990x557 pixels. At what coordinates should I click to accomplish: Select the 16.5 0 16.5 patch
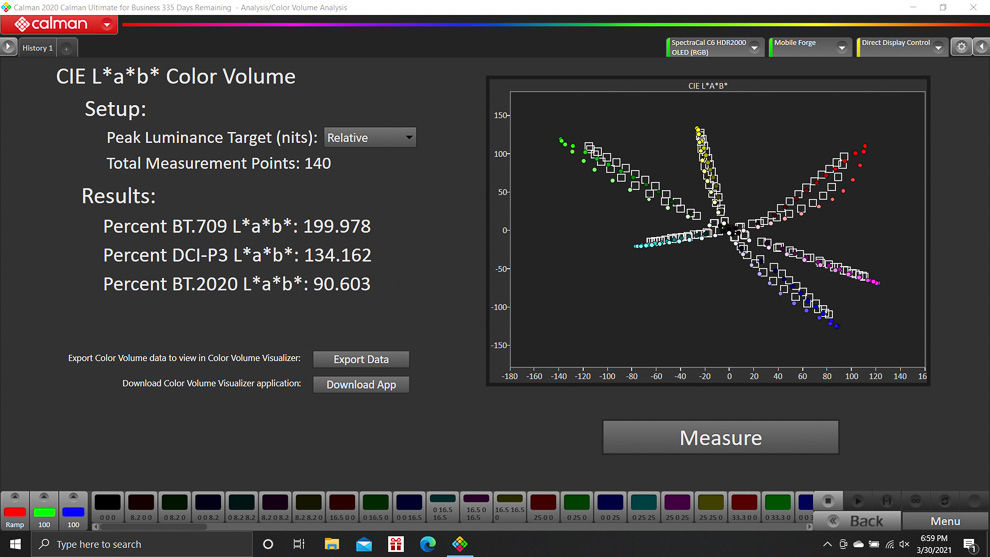(x=476, y=507)
